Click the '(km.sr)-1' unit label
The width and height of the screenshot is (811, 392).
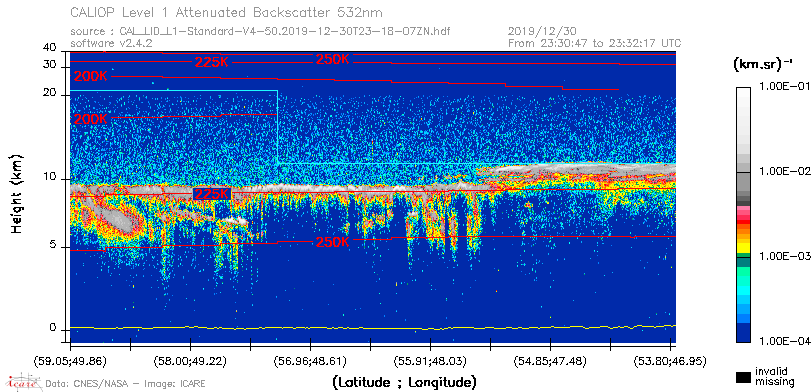coord(762,64)
